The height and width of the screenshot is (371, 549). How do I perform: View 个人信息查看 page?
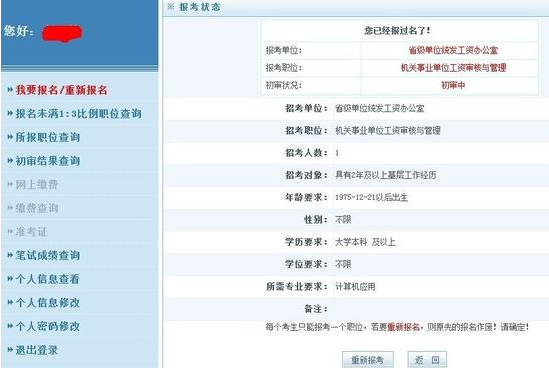[x=48, y=279]
